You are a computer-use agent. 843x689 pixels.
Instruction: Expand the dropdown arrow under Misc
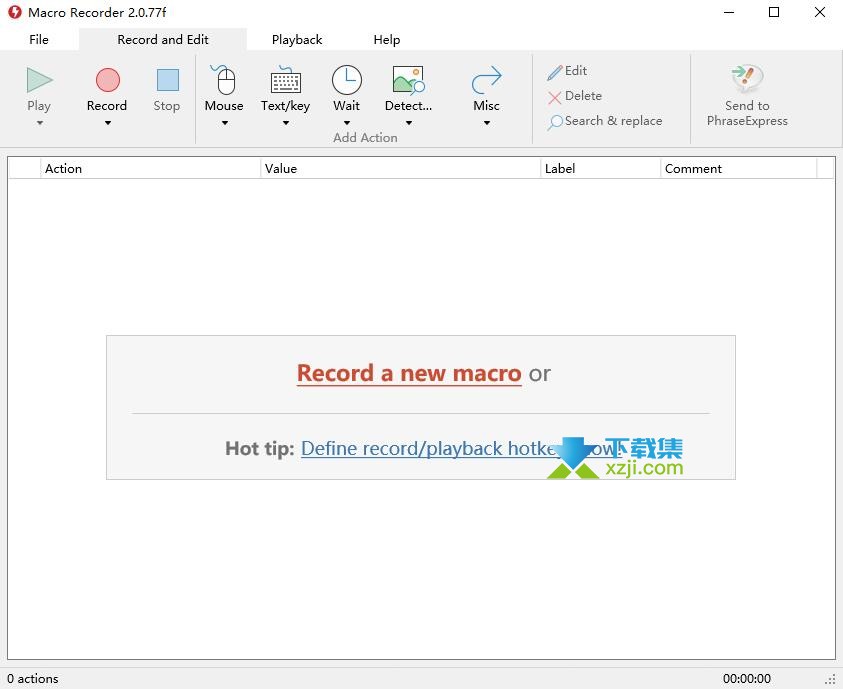coord(487,123)
